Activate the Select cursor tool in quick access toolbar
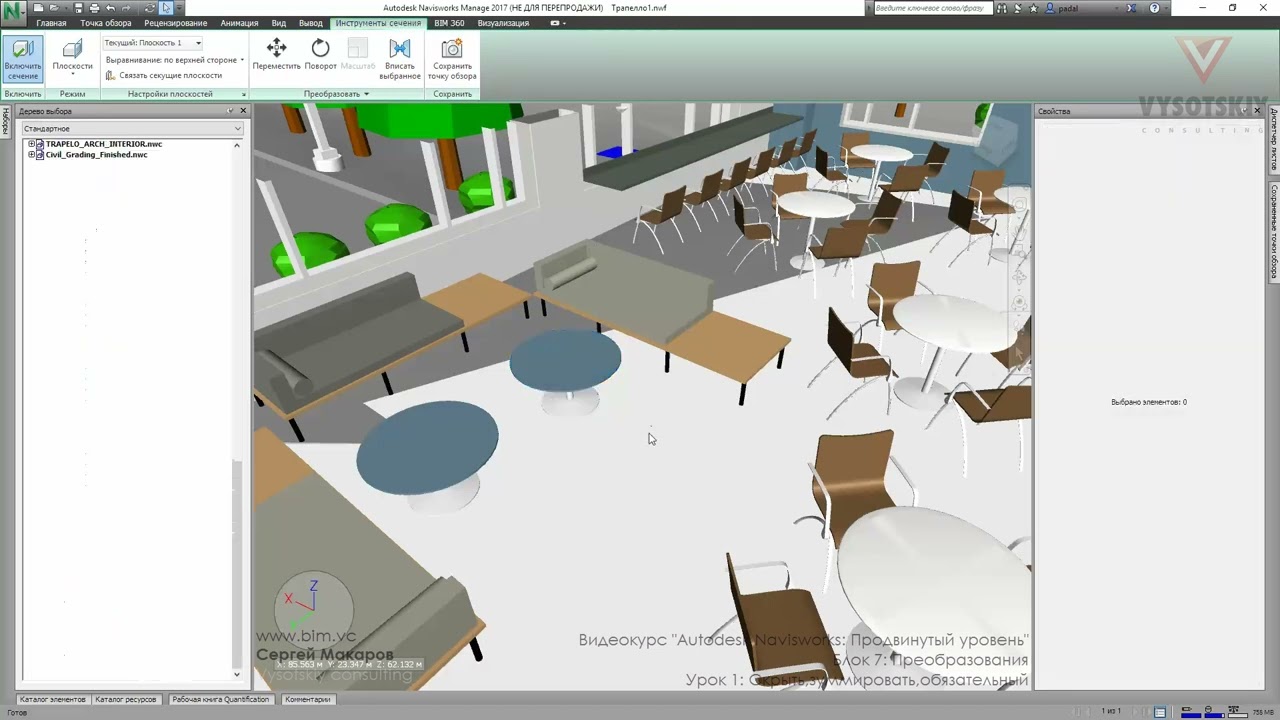The image size is (1280, 720). click(166, 8)
